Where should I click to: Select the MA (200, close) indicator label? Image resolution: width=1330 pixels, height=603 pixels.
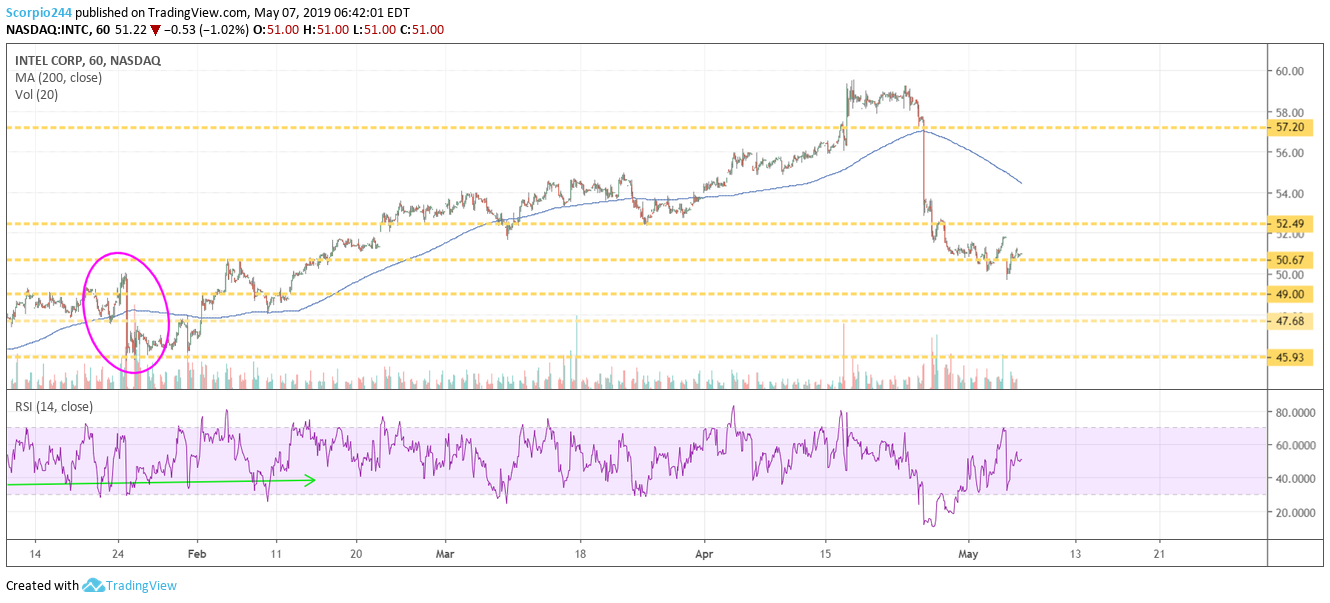pos(58,78)
